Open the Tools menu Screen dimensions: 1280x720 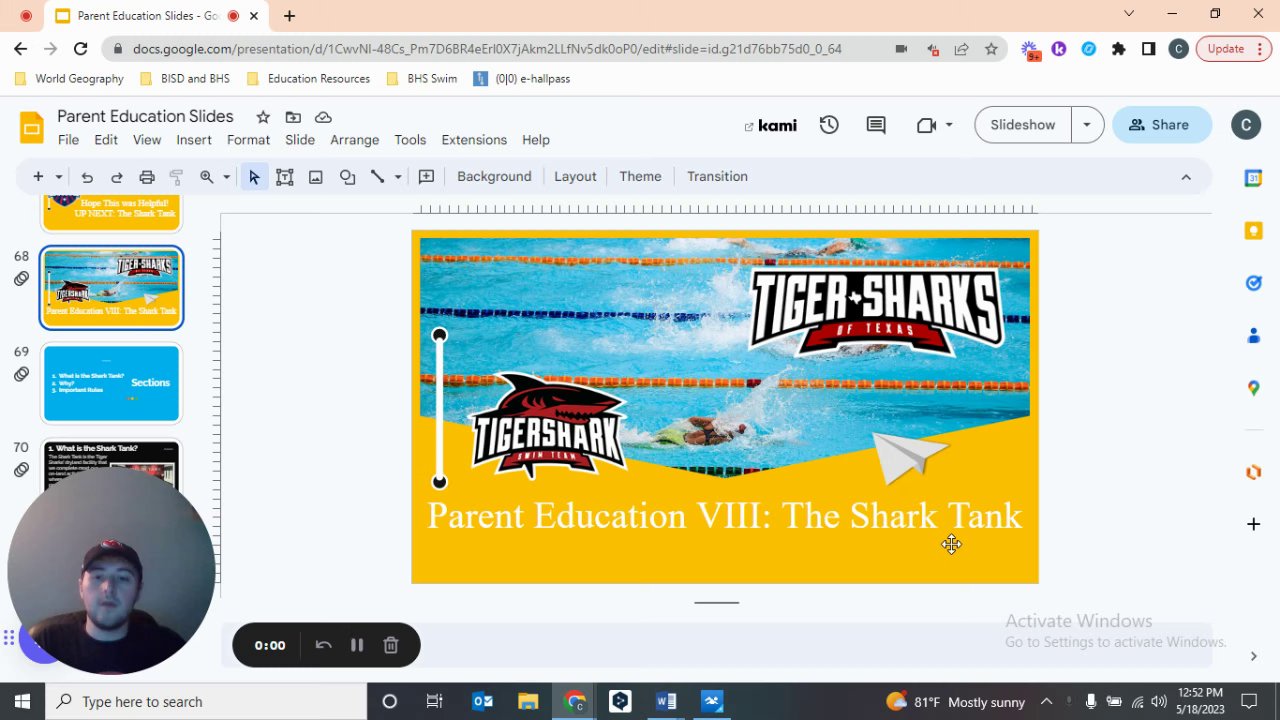click(410, 140)
